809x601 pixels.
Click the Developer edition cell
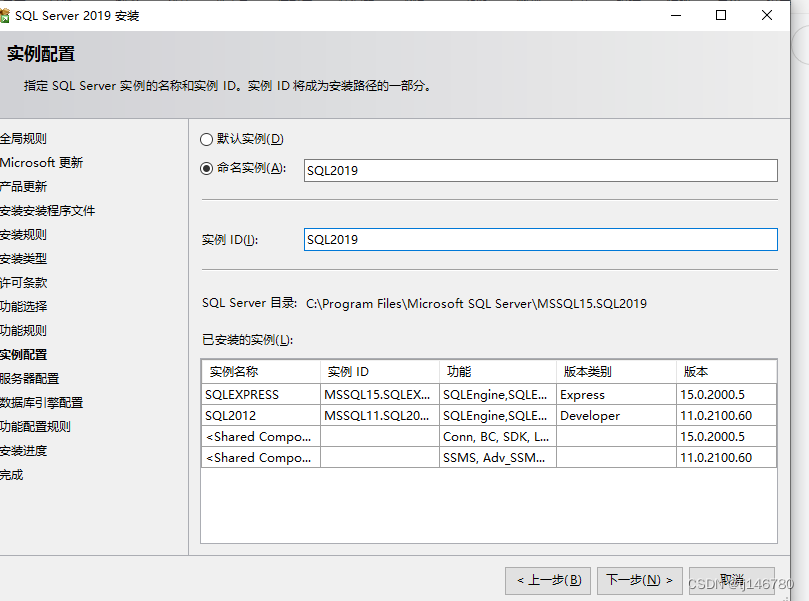point(617,416)
